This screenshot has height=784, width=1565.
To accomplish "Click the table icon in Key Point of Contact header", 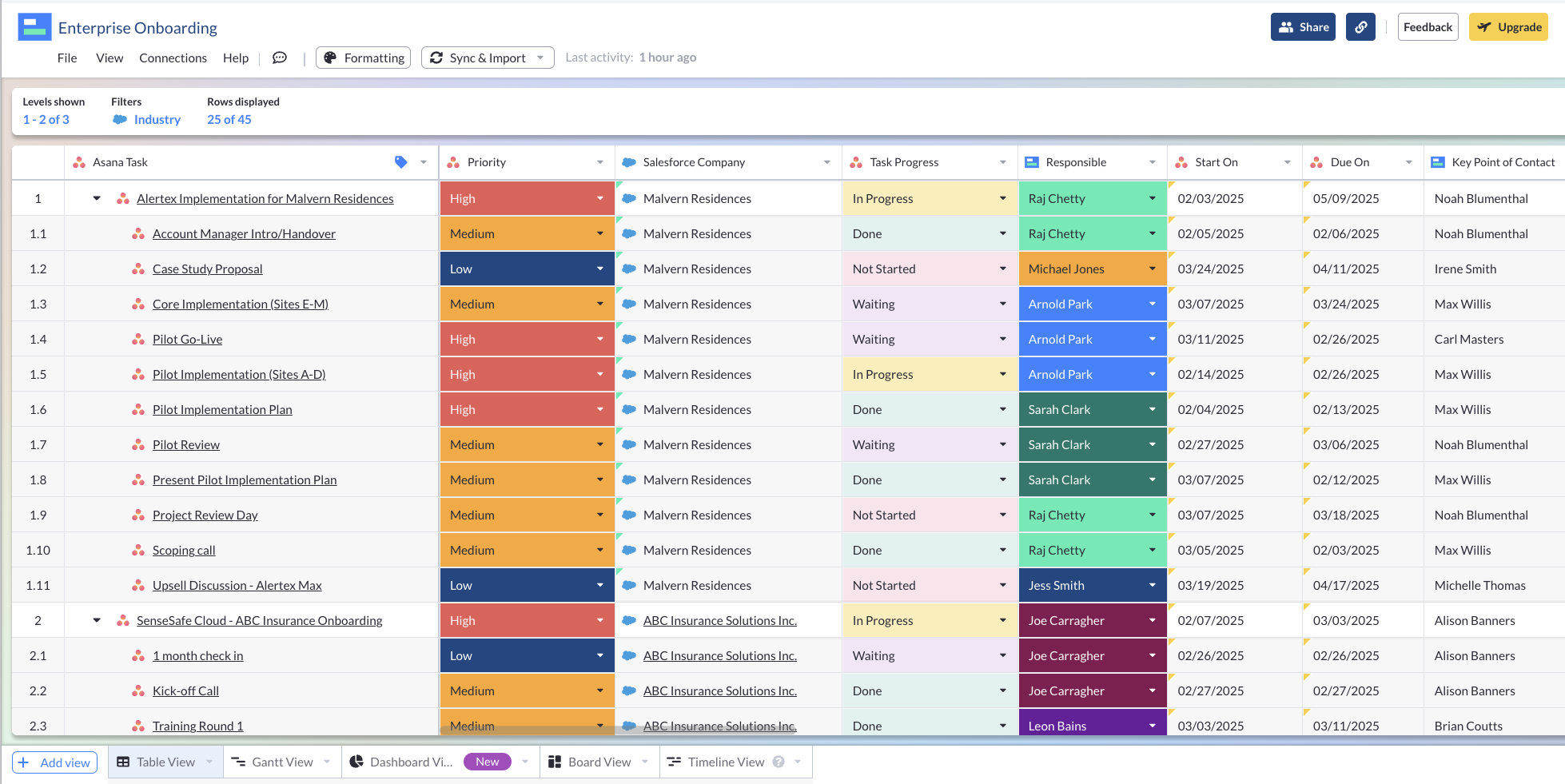I will pyautogui.click(x=1438, y=162).
